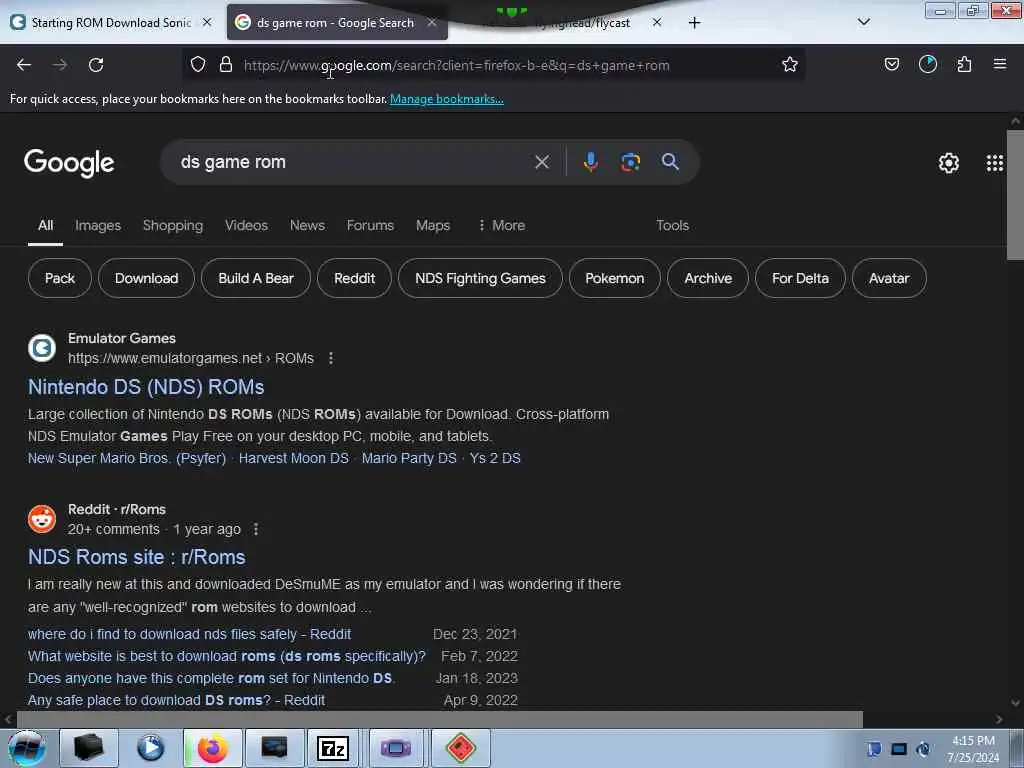Open more options for Emulator Games result

[331, 359]
